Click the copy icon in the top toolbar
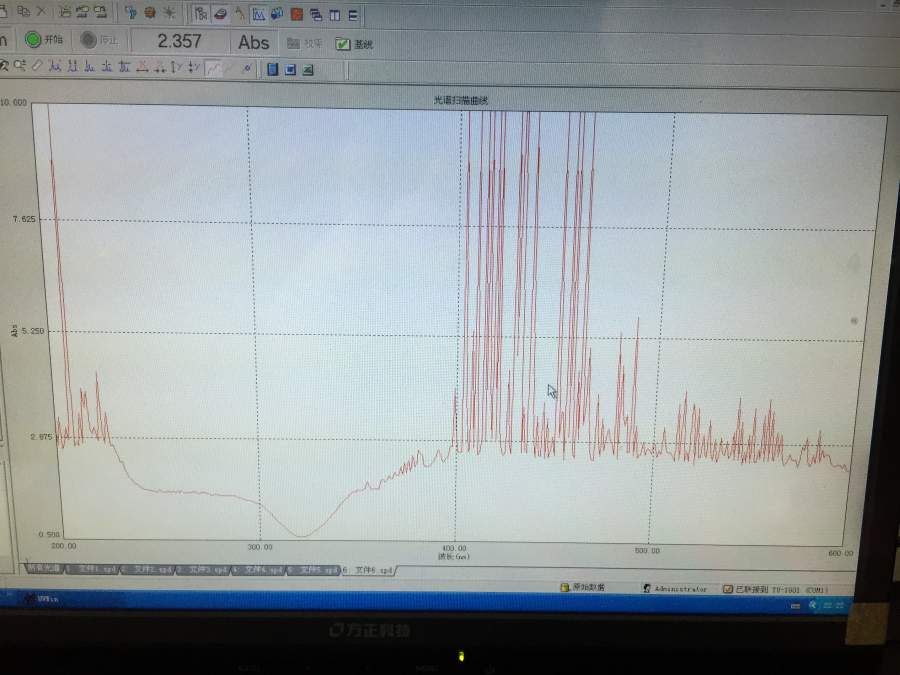This screenshot has width=900, height=675. pos(24,11)
